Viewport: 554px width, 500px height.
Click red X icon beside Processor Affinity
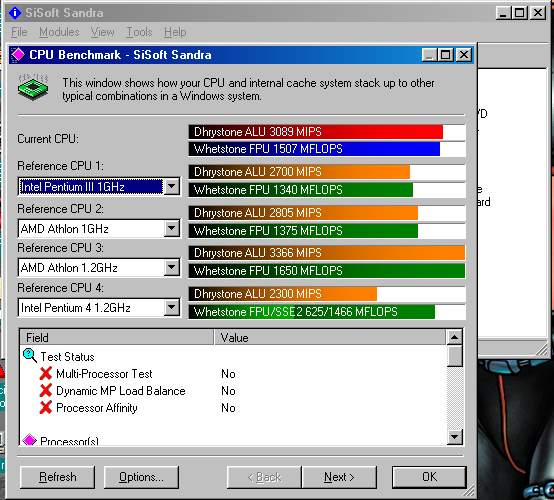pyautogui.click(x=46, y=407)
